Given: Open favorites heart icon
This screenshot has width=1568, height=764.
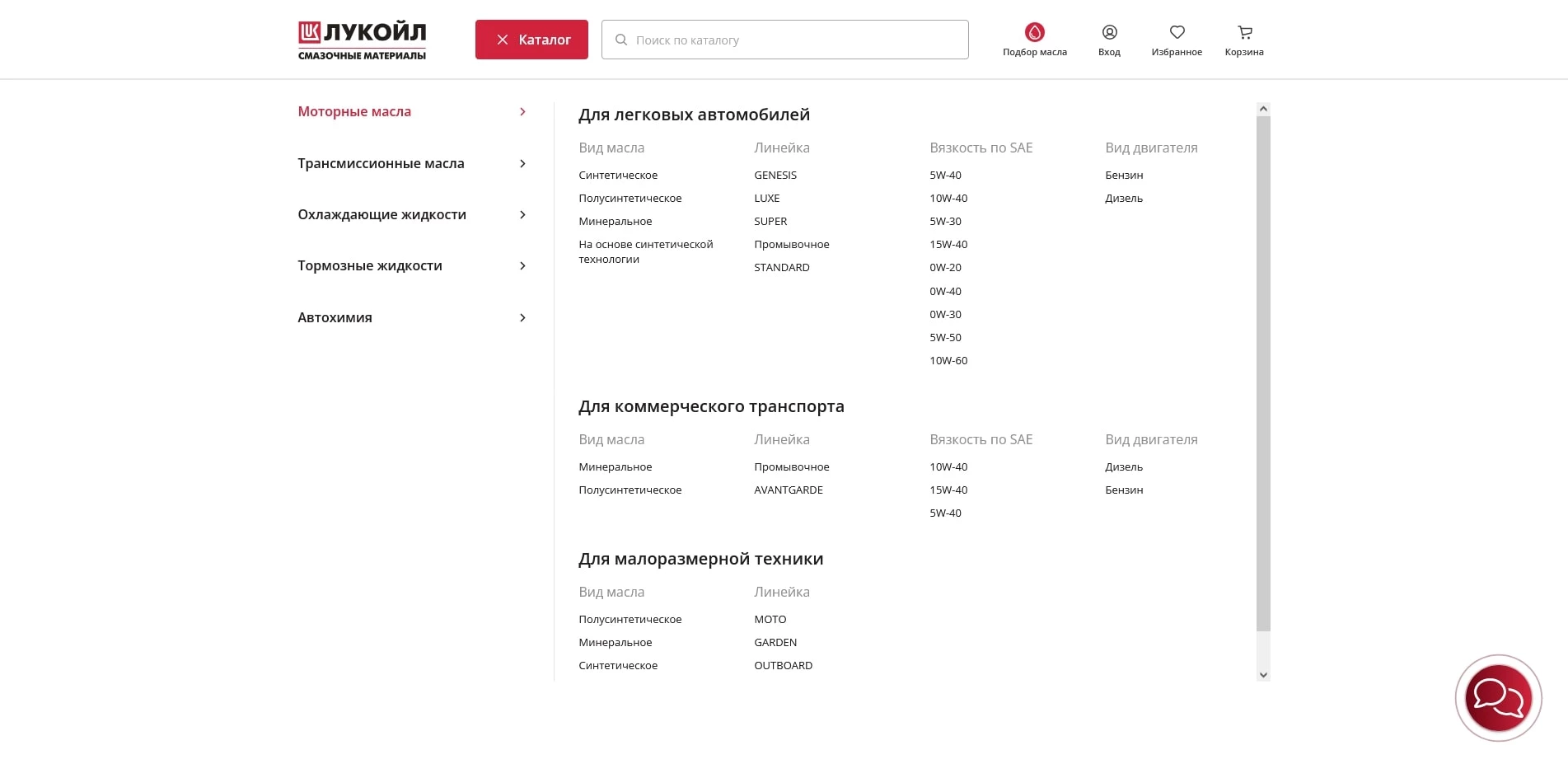Looking at the screenshot, I should pyautogui.click(x=1177, y=32).
